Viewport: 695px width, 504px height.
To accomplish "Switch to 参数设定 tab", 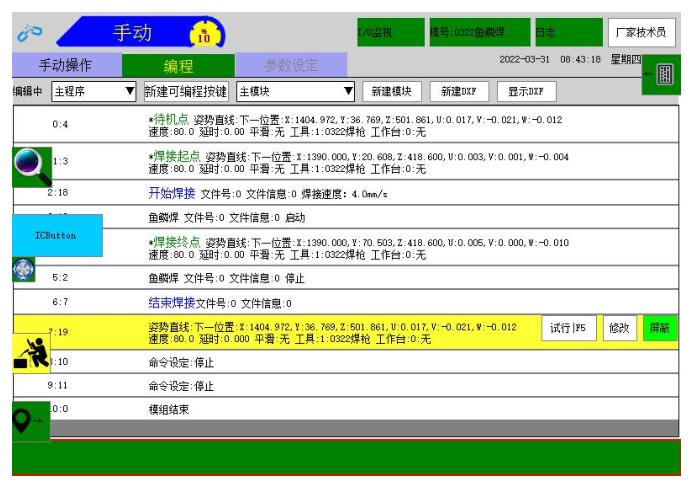I will pos(291,65).
